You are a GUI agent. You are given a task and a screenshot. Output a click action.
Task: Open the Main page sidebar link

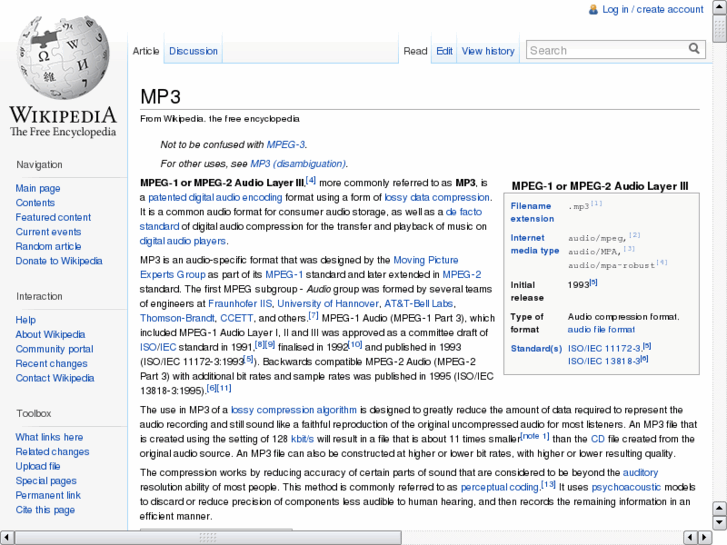(x=38, y=188)
